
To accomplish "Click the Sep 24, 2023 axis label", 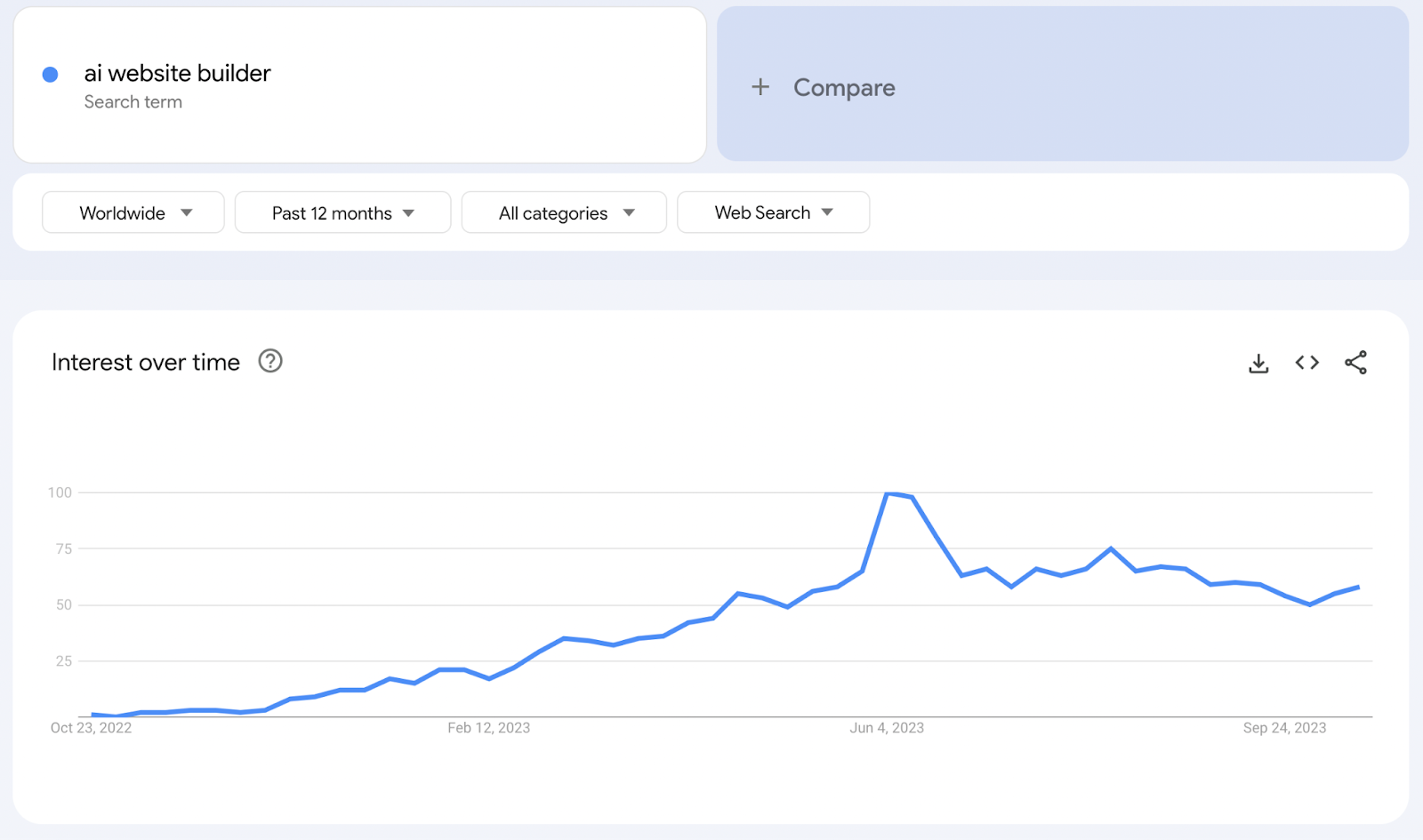I will click(1284, 728).
